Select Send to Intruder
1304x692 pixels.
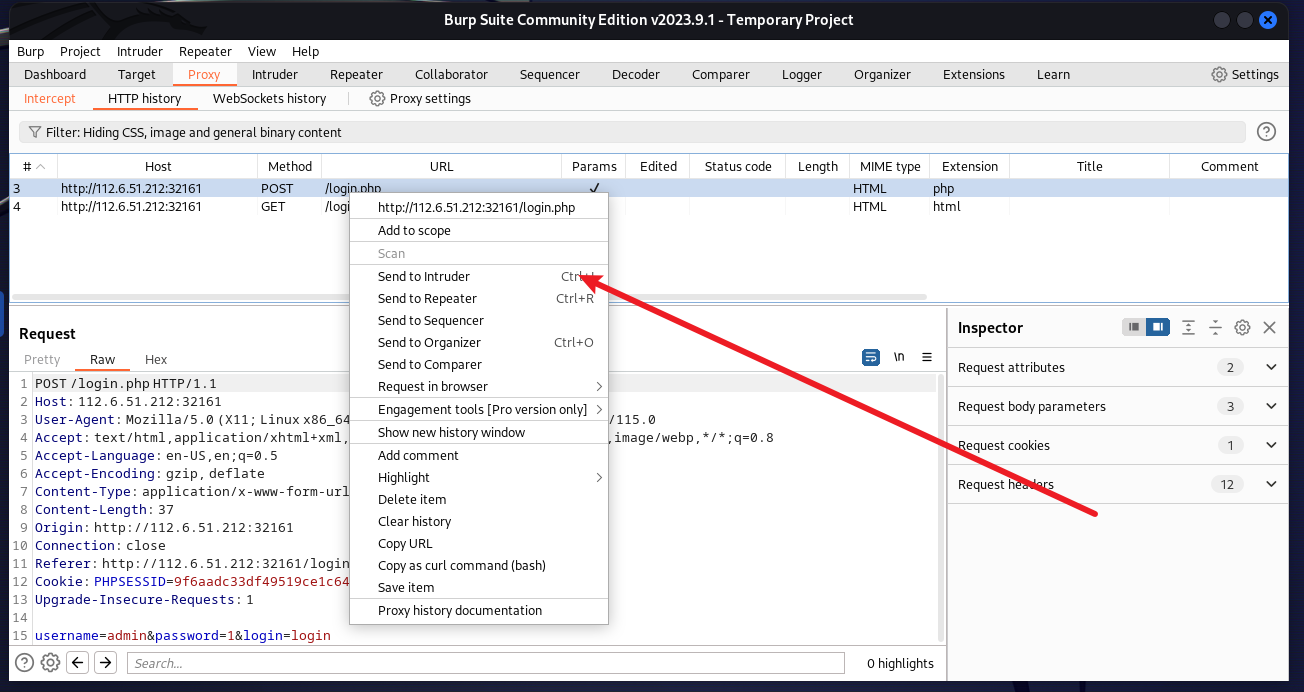(x=479, y=276)
